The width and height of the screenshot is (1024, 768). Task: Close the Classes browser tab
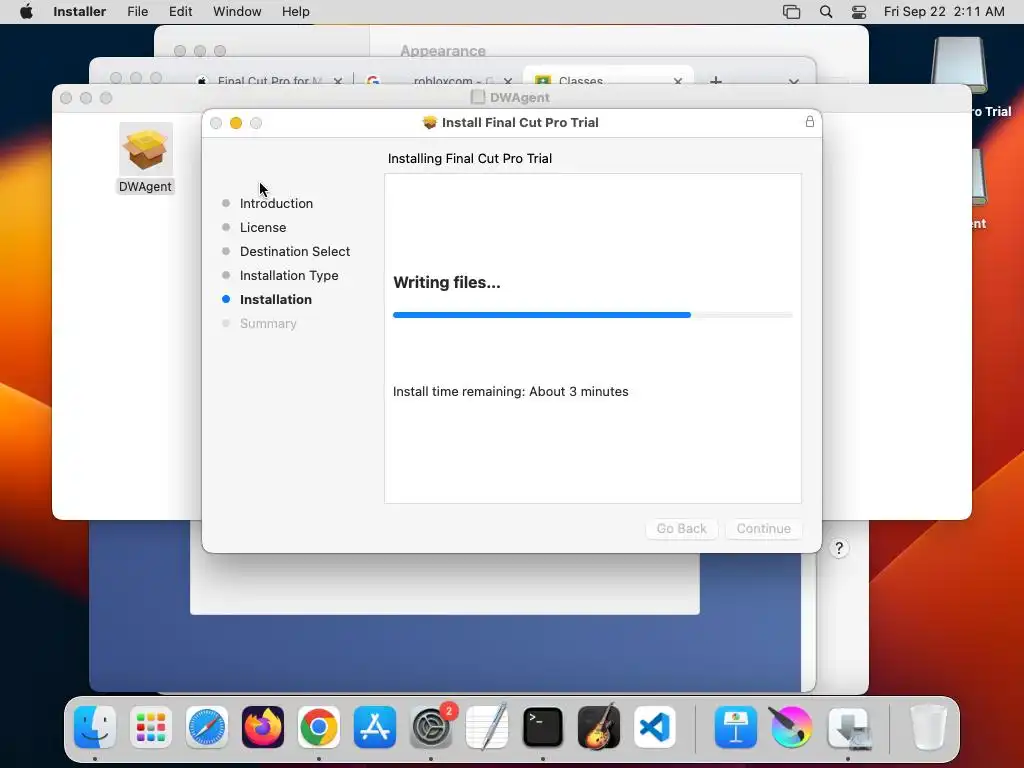point(678,81)
